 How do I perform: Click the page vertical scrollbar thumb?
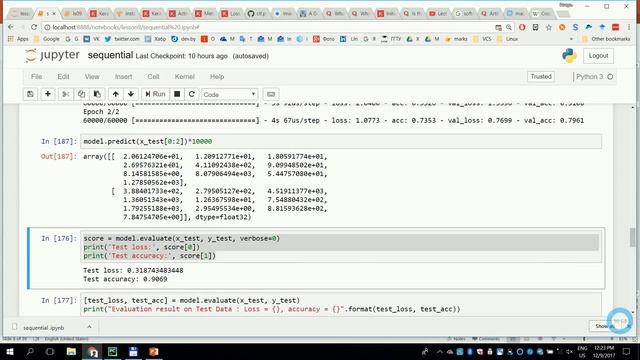coord(633,238)
